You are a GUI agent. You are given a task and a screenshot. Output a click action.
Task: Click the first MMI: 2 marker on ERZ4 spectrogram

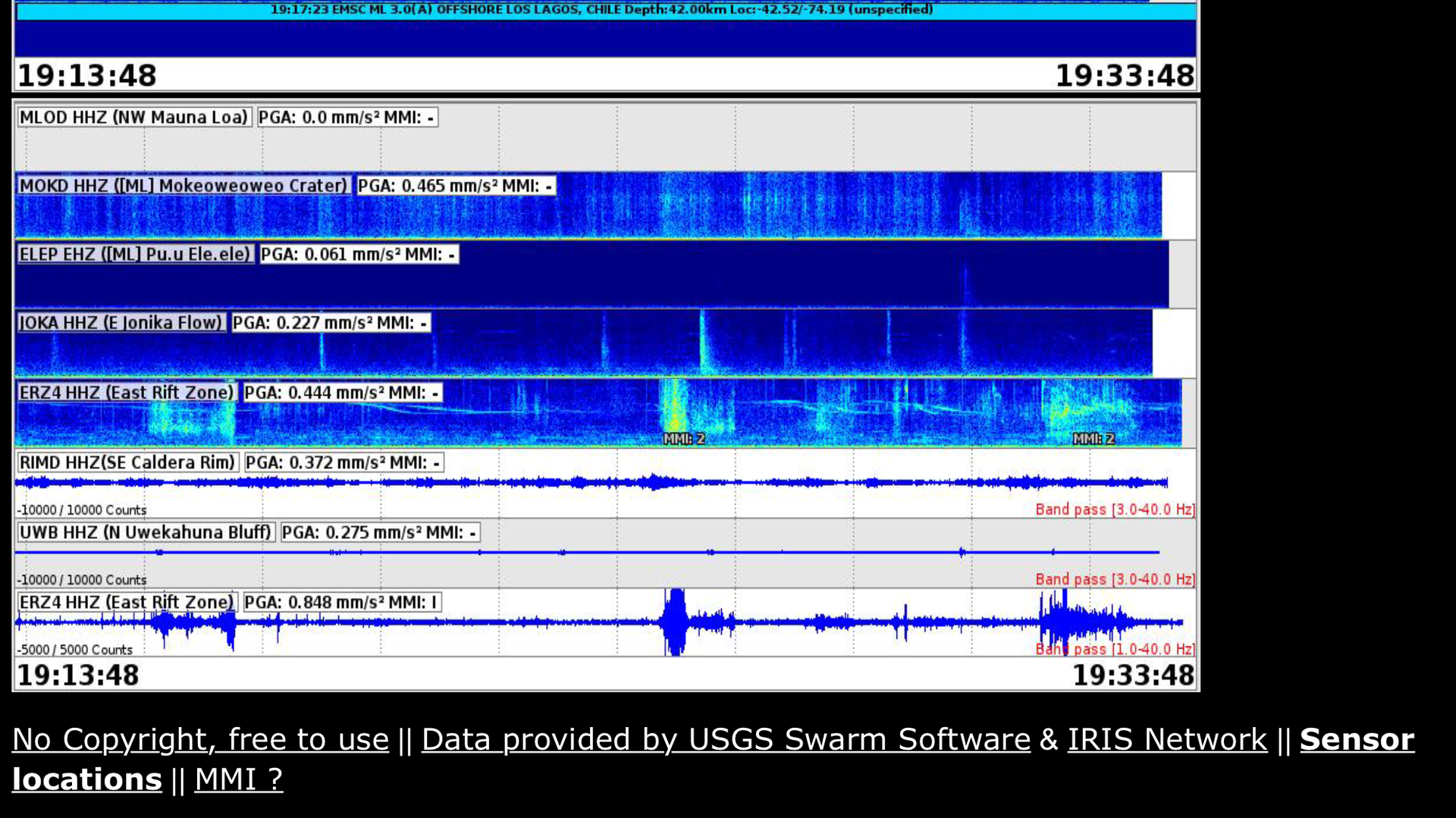[x=684, y=439]
